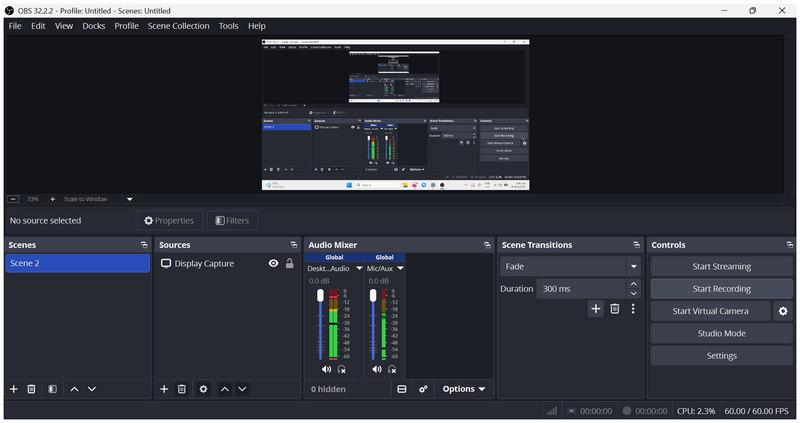Image resolution: width=800 pixels, height=423 pixels.
Task: Pop out the Audio Mixer dock
Action: (487, 245)
